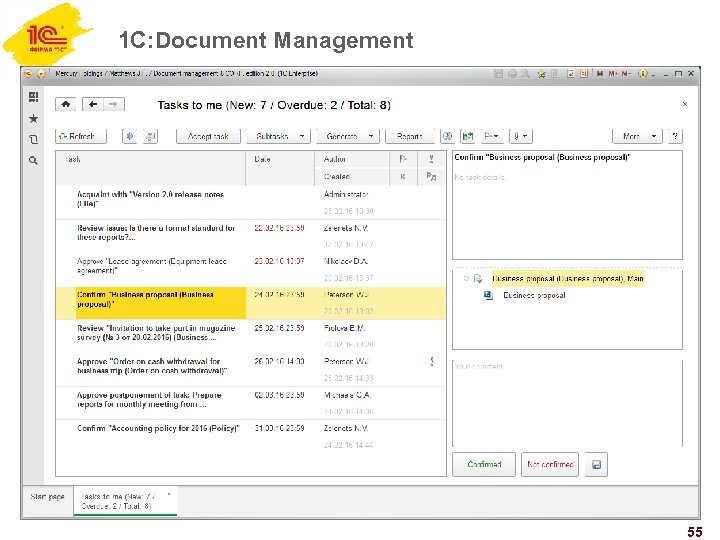720x540 pixels.
Task: Click author Michaels C.A. cell
Action: pyautogui.click(x=347, y=395)
